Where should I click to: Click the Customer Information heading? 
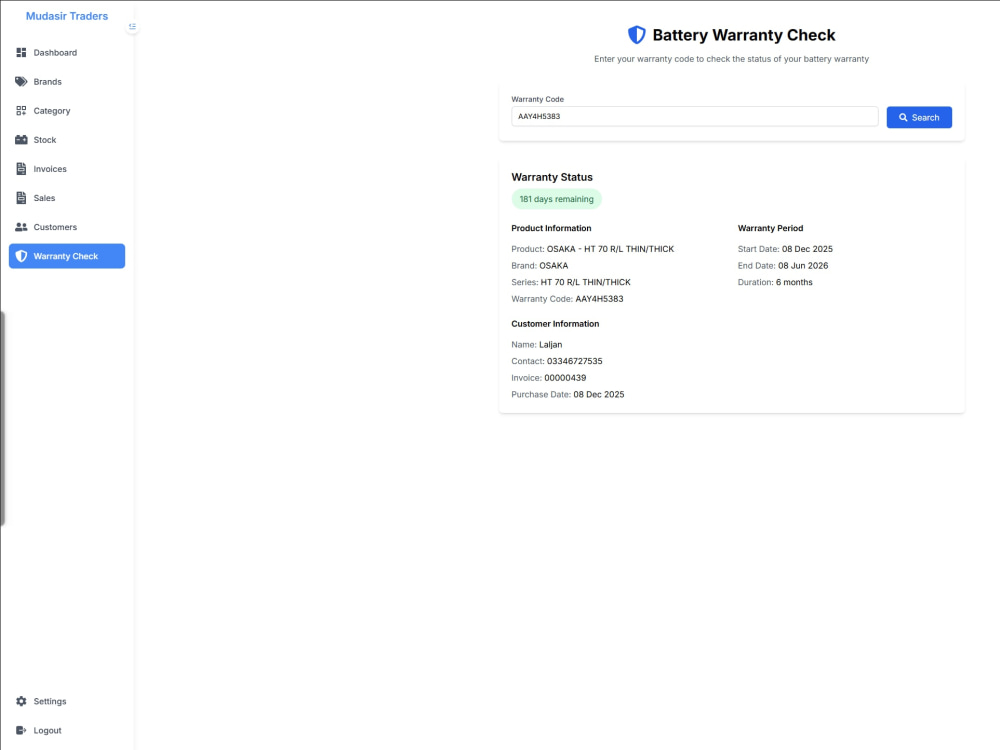[x=555, y=323]
